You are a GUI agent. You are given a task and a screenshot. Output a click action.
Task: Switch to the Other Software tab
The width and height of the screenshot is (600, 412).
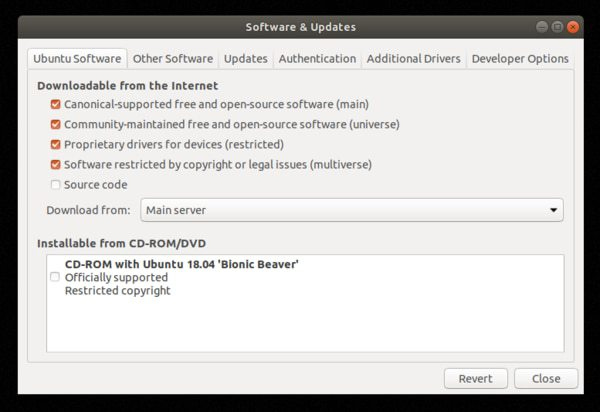point(173,59)
